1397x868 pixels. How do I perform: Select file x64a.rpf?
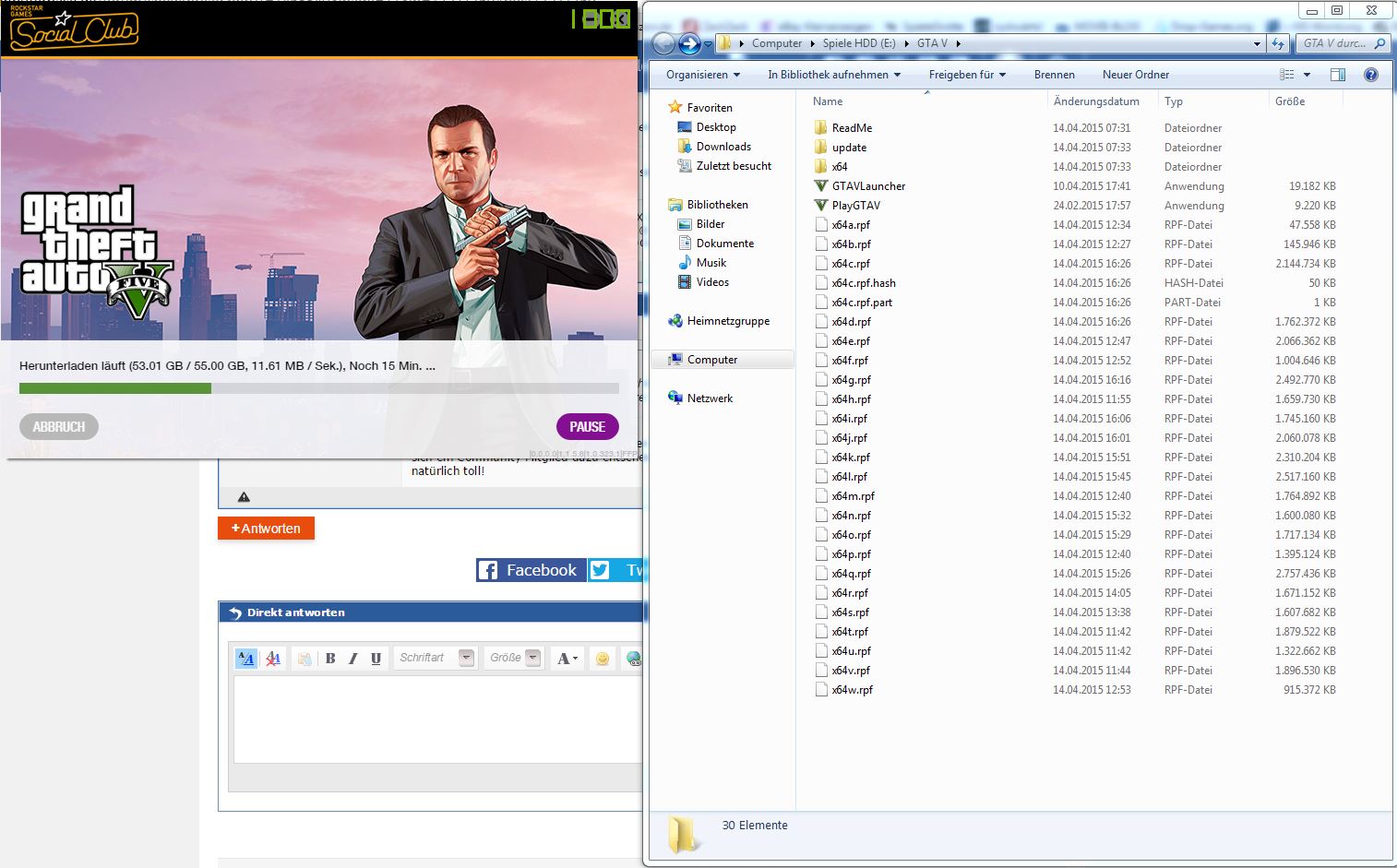pyautogui.click(x=851, y=225)
